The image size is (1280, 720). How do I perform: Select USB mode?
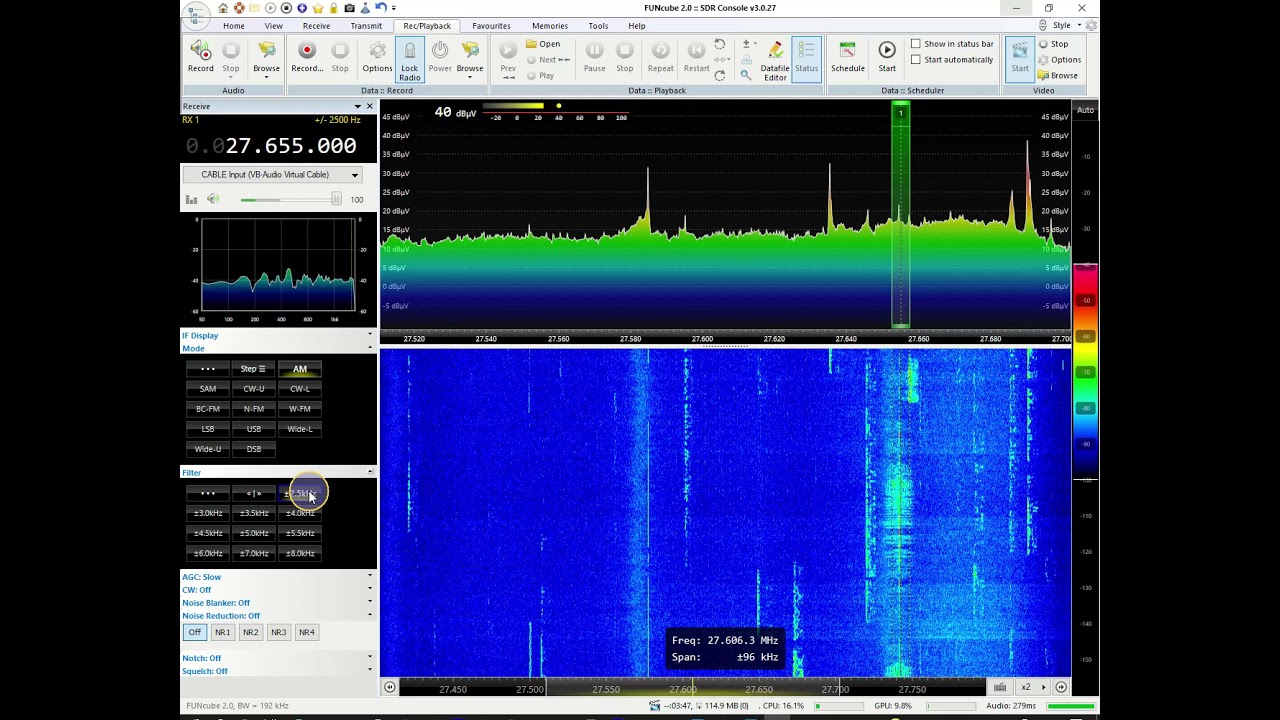point(254,429)
